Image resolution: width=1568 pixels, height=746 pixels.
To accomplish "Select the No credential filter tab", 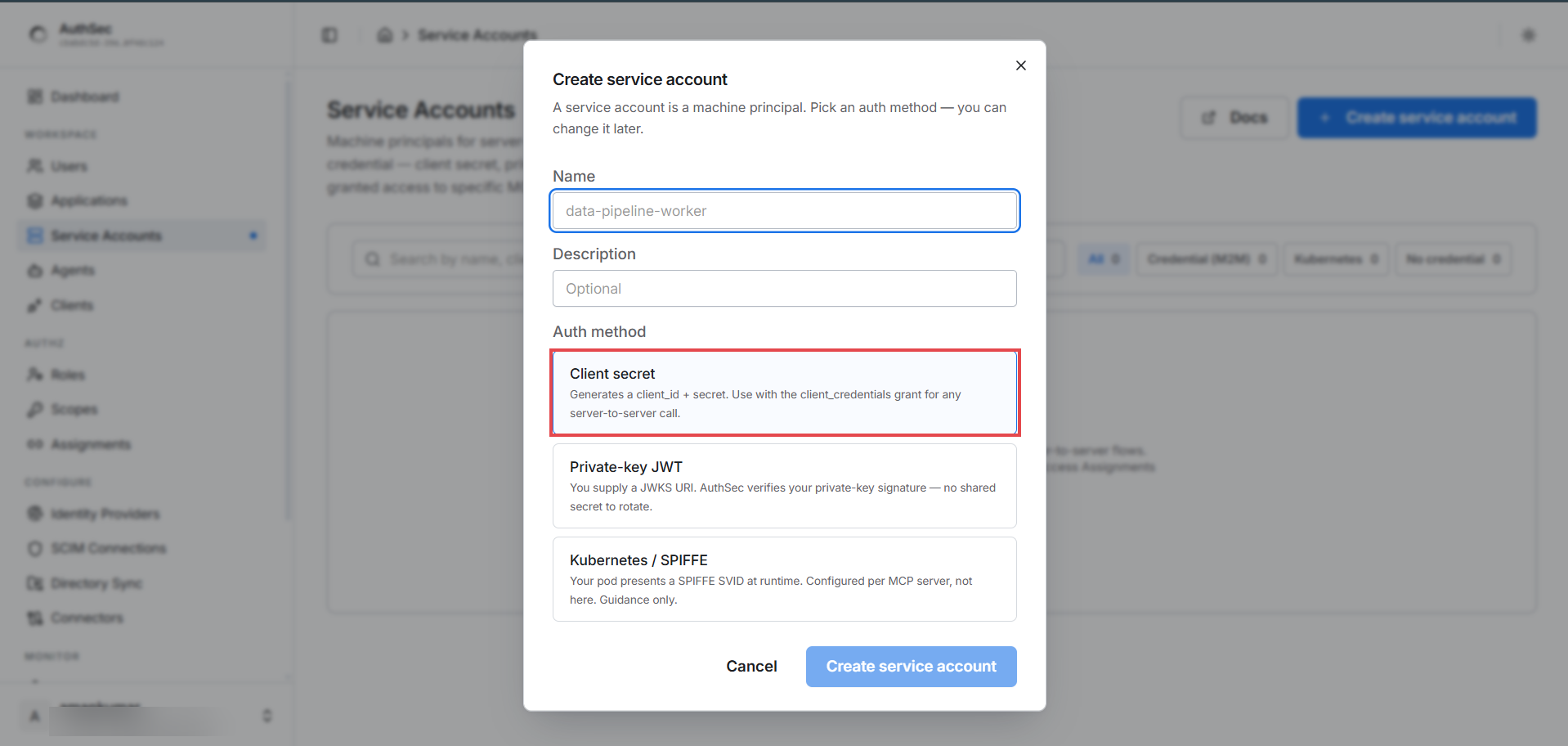I will (x=1453, y=259).
